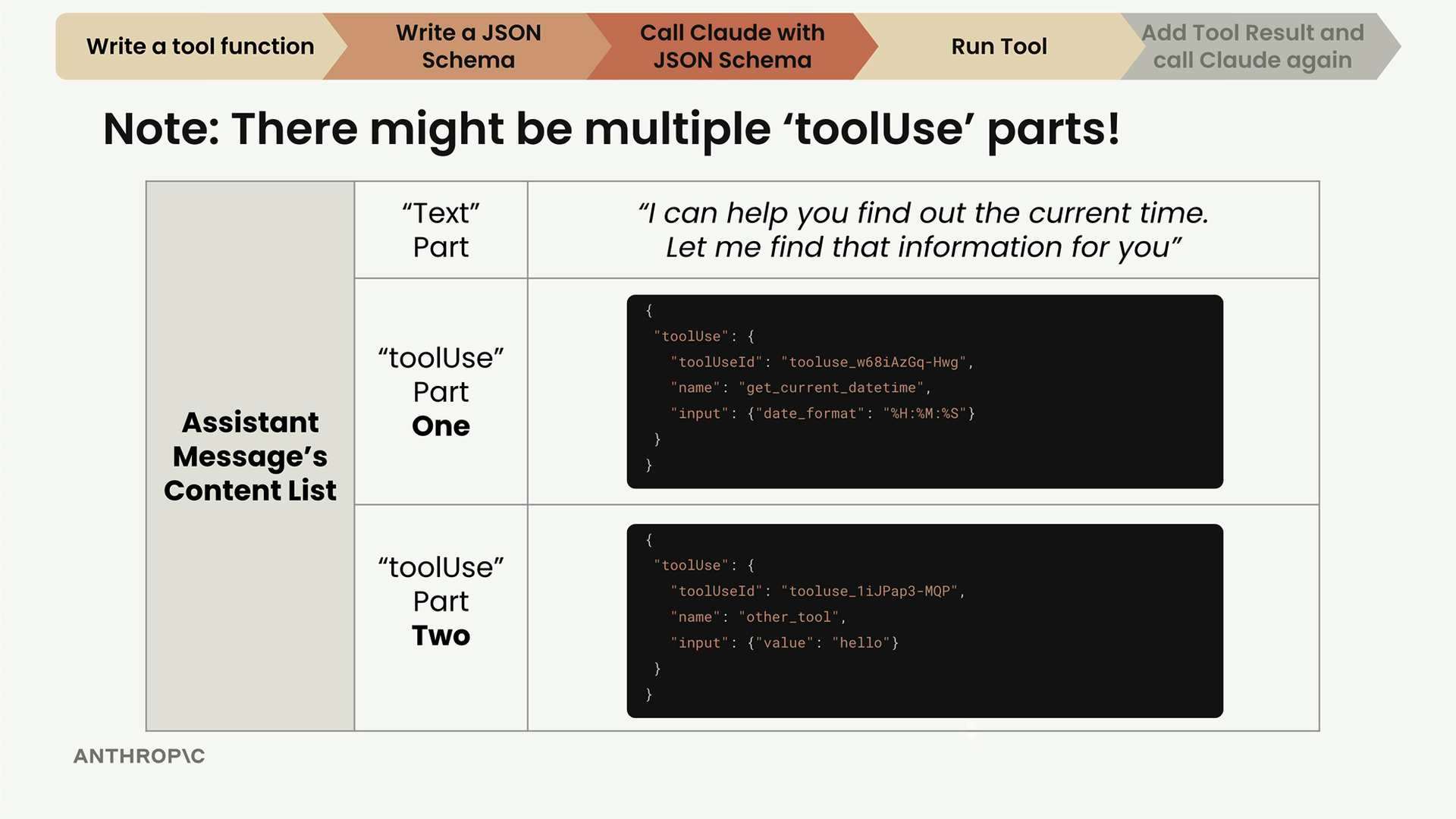Select the 'Write a JSON Schema' step
The width and height of the screenshot is (1456, 819).
pos(468,46)
